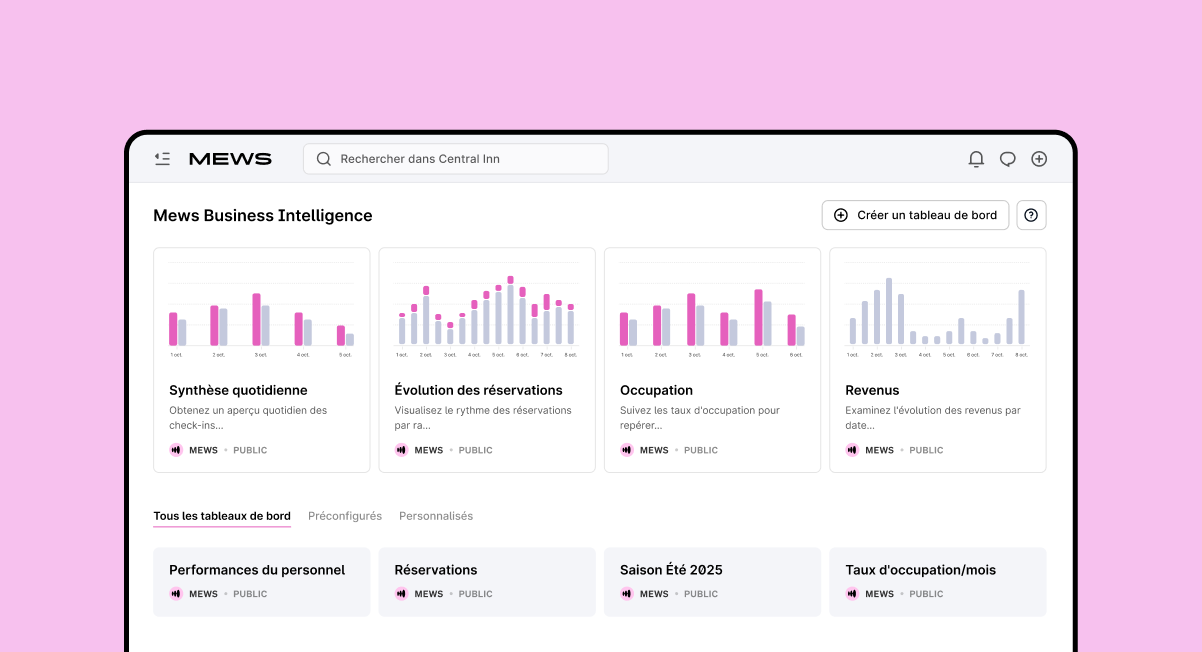Image resolution: width=1202 pixels, height=652 pixels.
Task: Open the notifications bell
Action: pyautogui.click(x=976, y=159)
